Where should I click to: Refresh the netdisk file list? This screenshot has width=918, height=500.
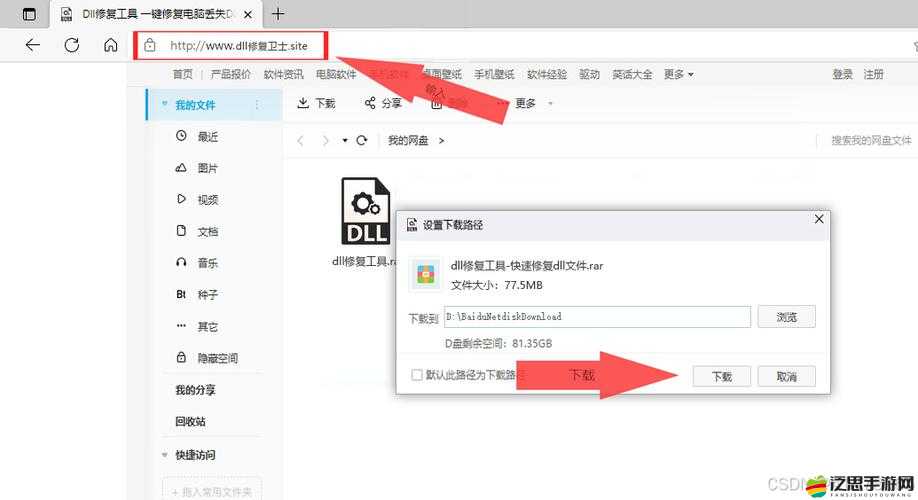[362, 141]
